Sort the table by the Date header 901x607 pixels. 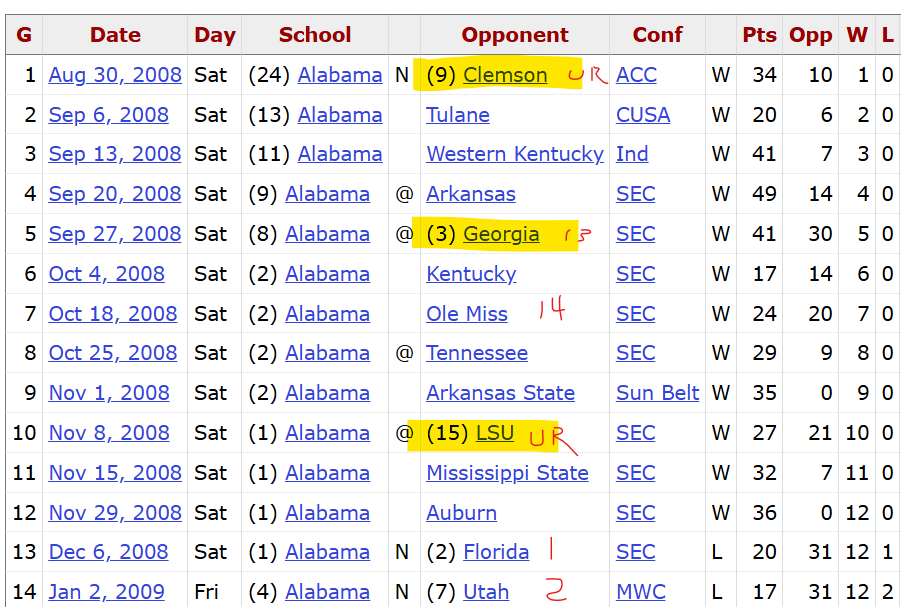[x=115, y=35]
